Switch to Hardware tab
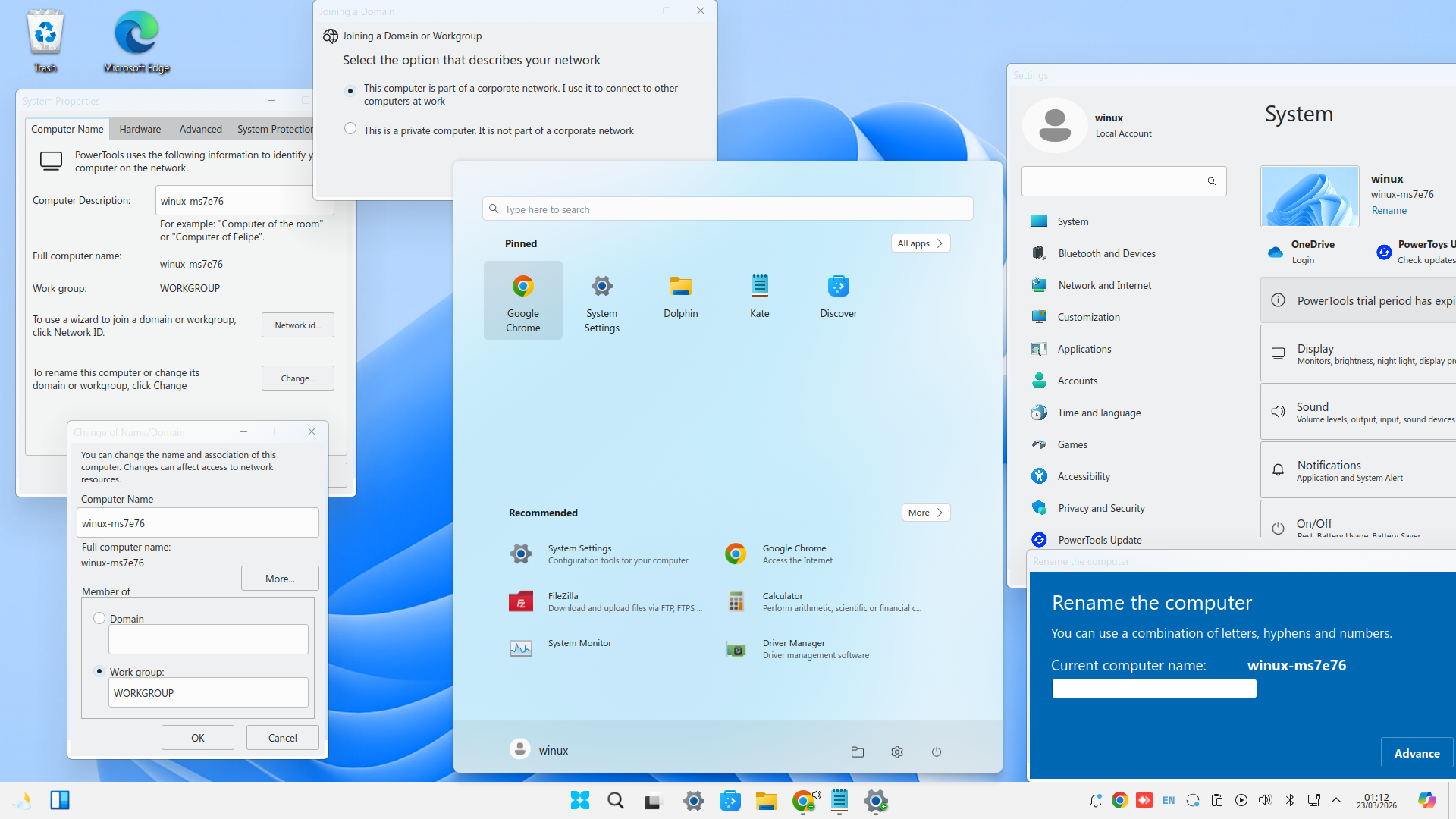 (x=140, y=130)
